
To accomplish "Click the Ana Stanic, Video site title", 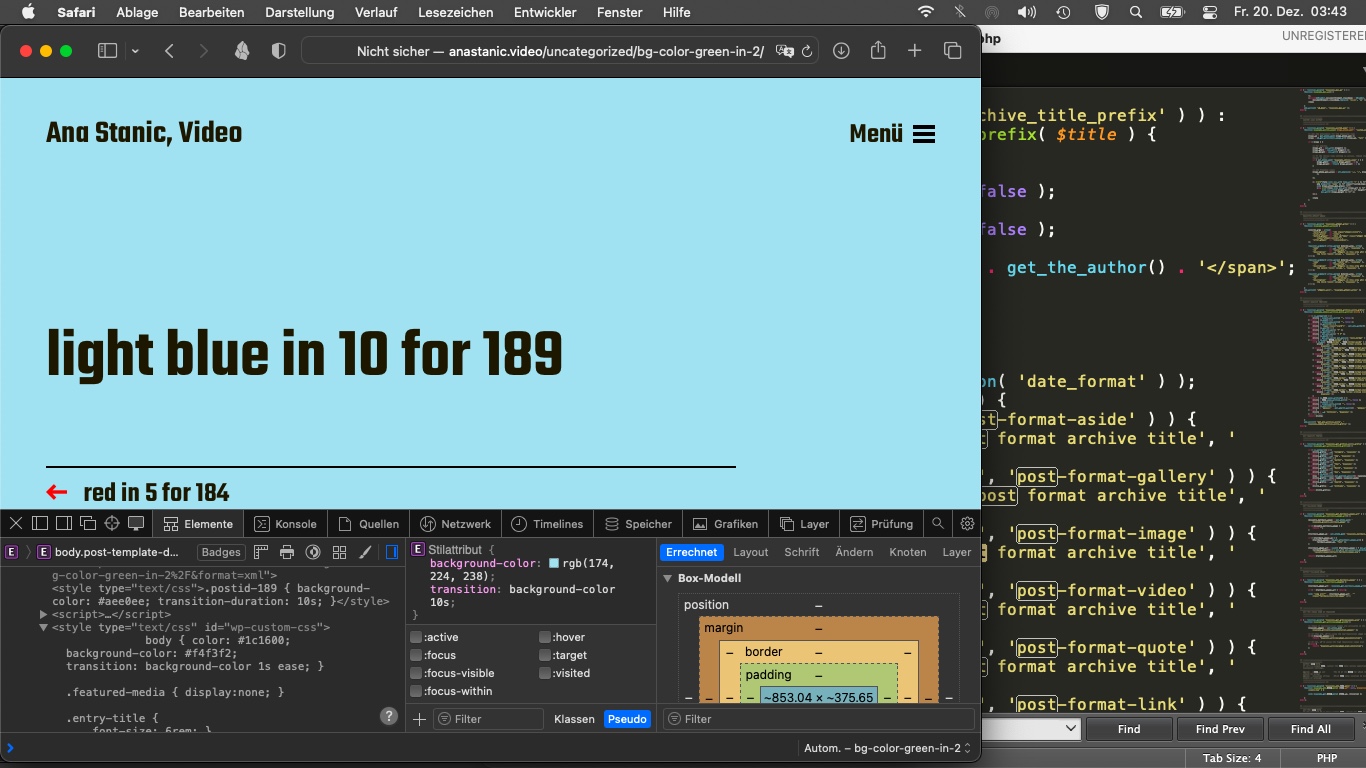I will 144,133.
